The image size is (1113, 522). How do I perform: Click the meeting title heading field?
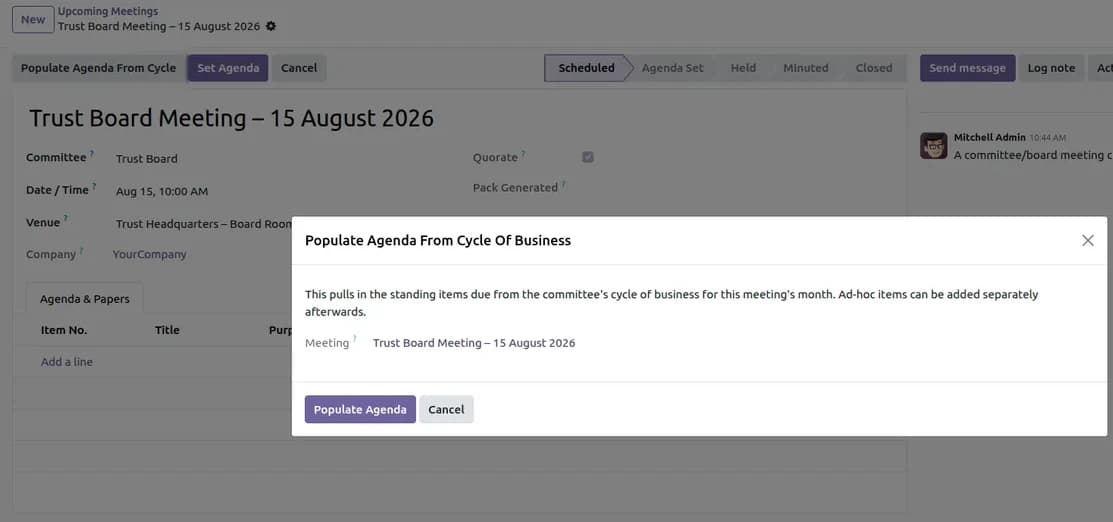pos(231,119)
